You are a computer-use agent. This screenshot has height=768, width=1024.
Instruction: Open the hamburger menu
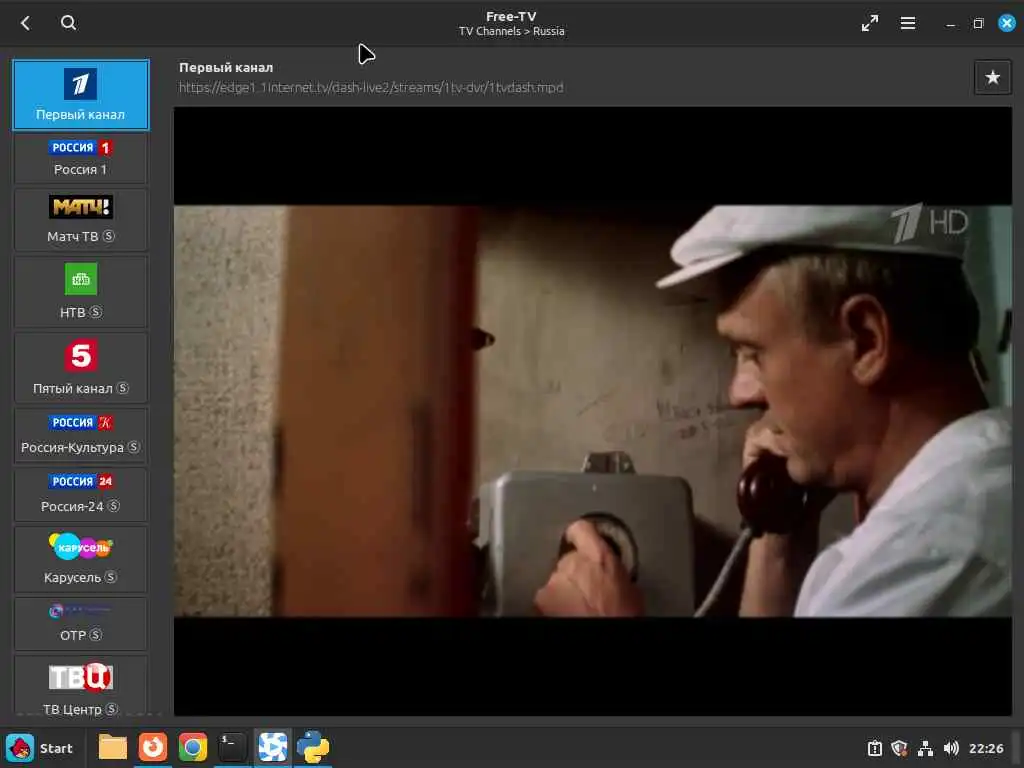(x=907, y=24)
